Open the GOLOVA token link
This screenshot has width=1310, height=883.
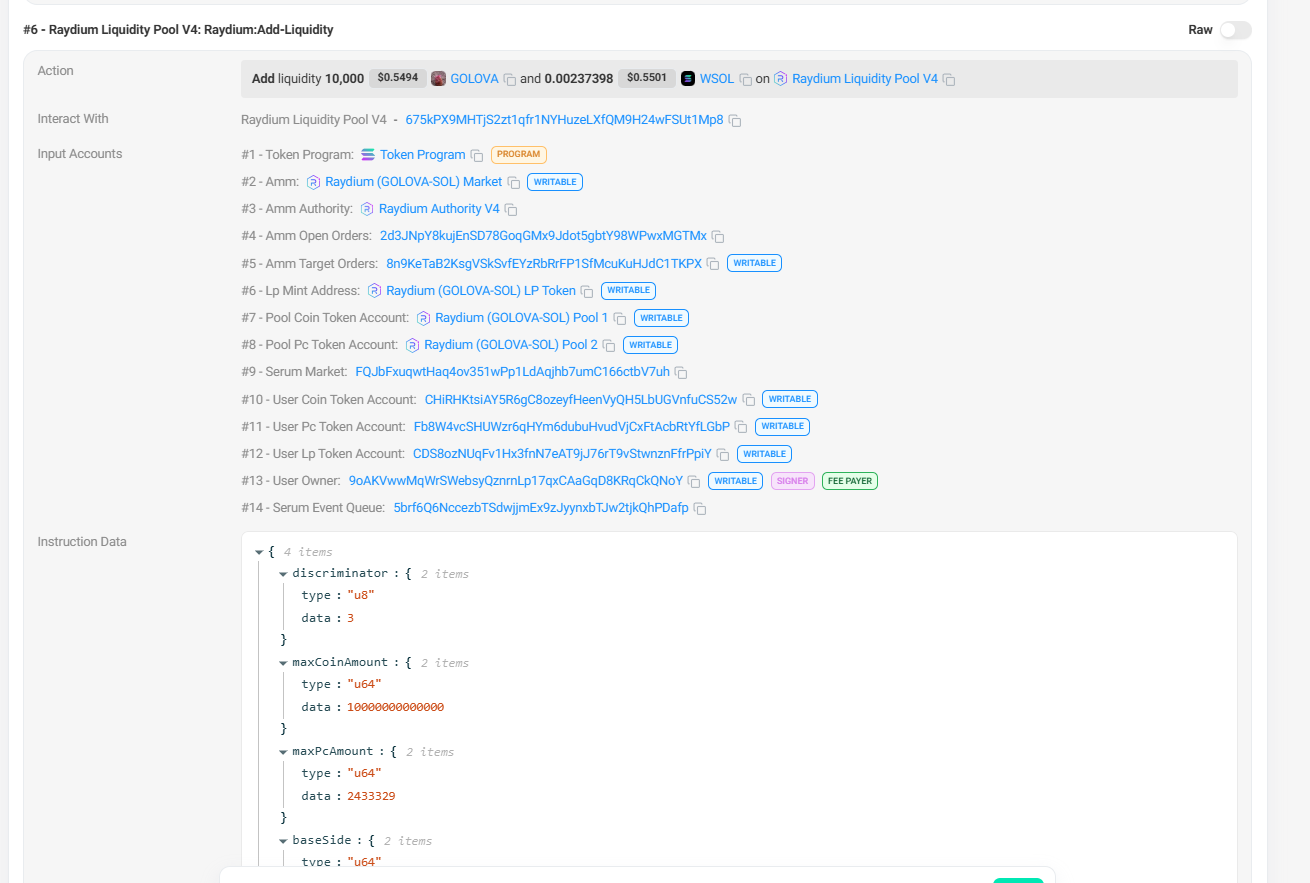[474, 78]
